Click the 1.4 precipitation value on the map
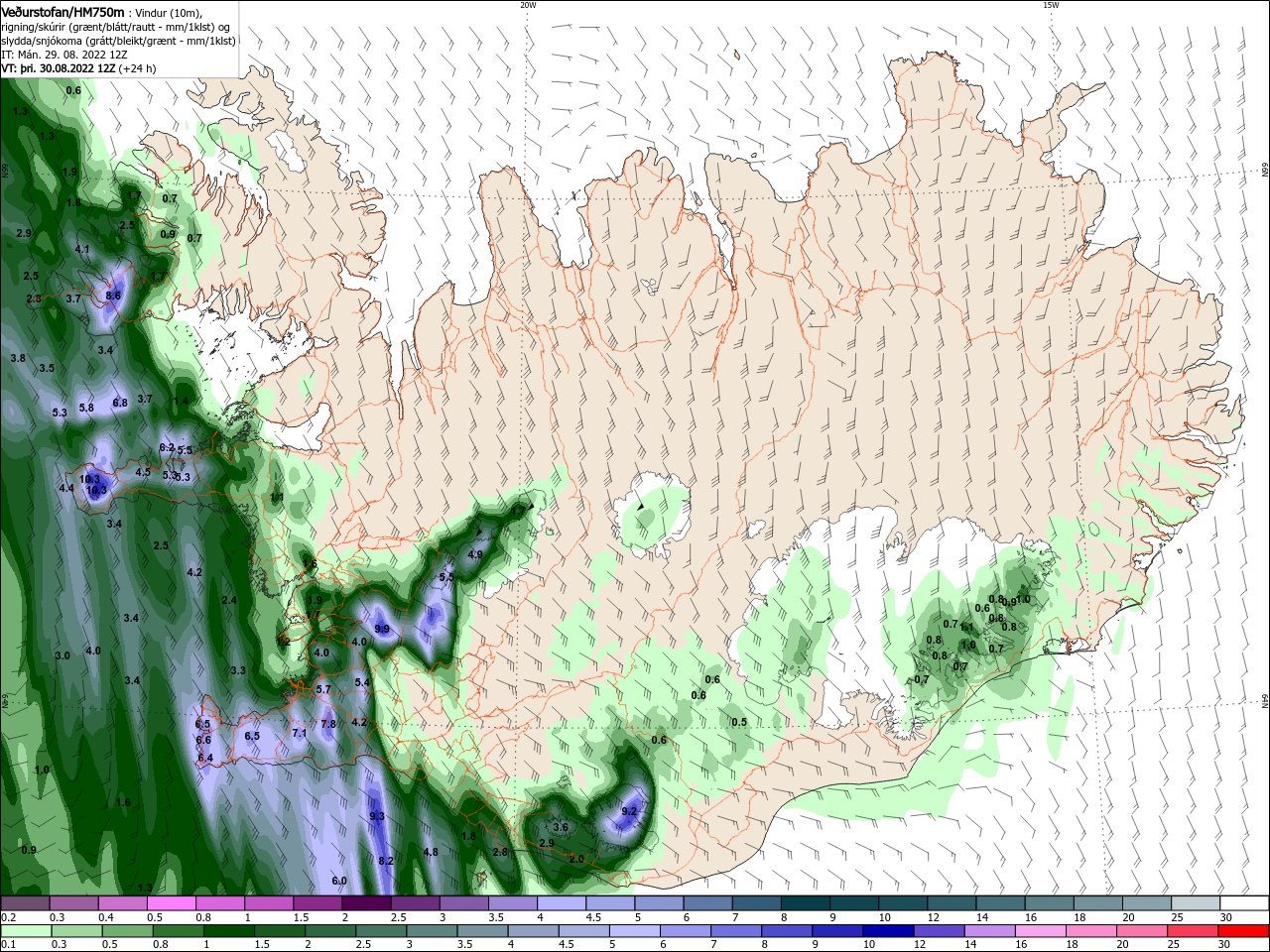 point(182,401)
